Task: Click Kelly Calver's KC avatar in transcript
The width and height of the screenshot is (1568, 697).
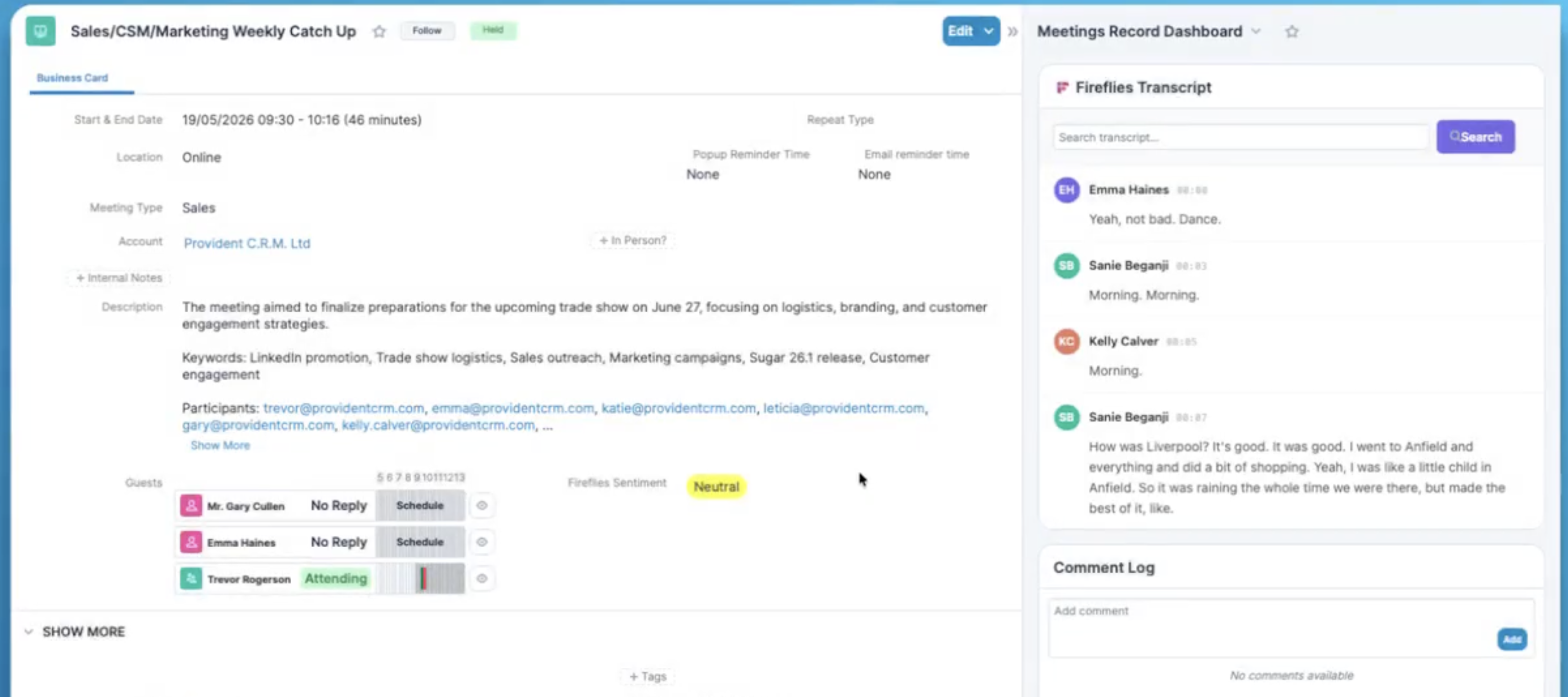Action: [x=1067, y=342]
